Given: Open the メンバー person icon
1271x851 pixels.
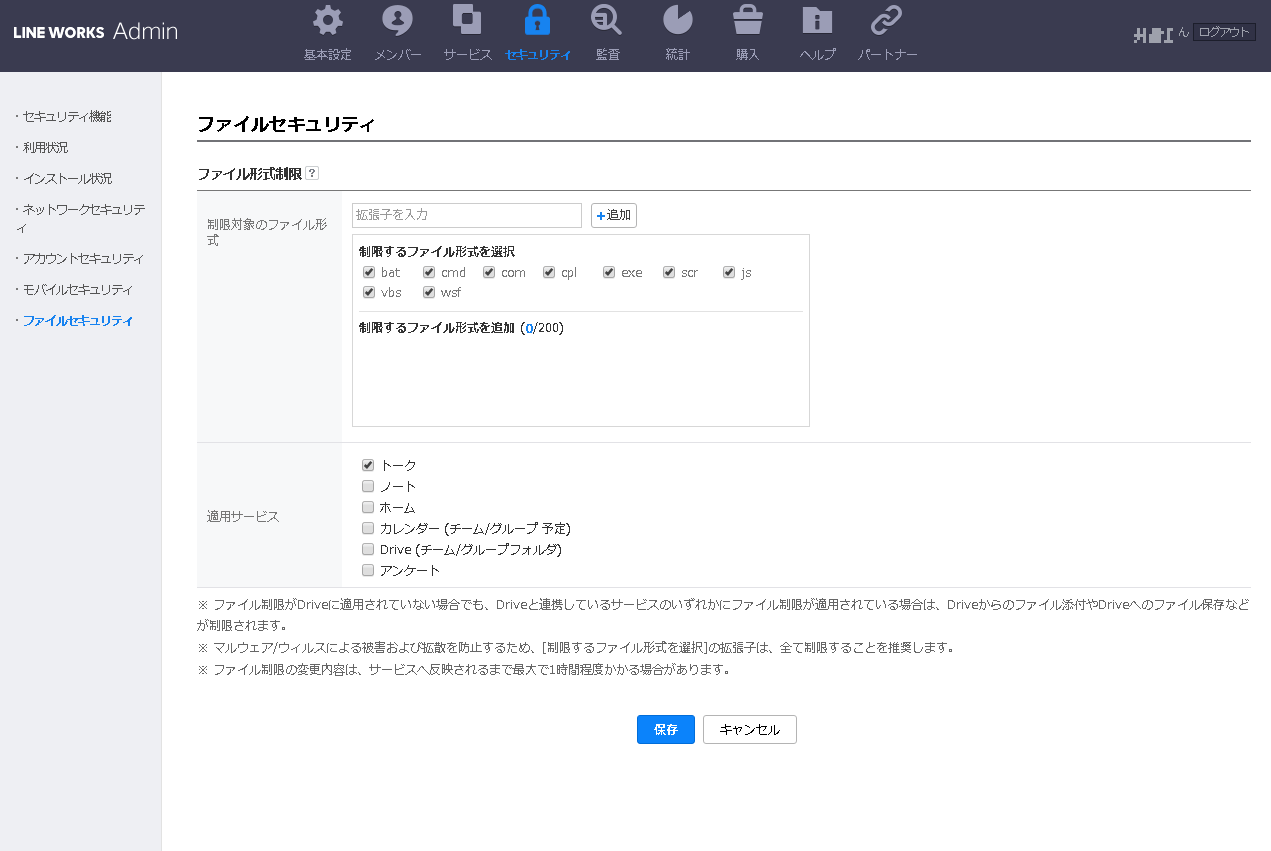Looking at the screenshot, I should 397,20.
